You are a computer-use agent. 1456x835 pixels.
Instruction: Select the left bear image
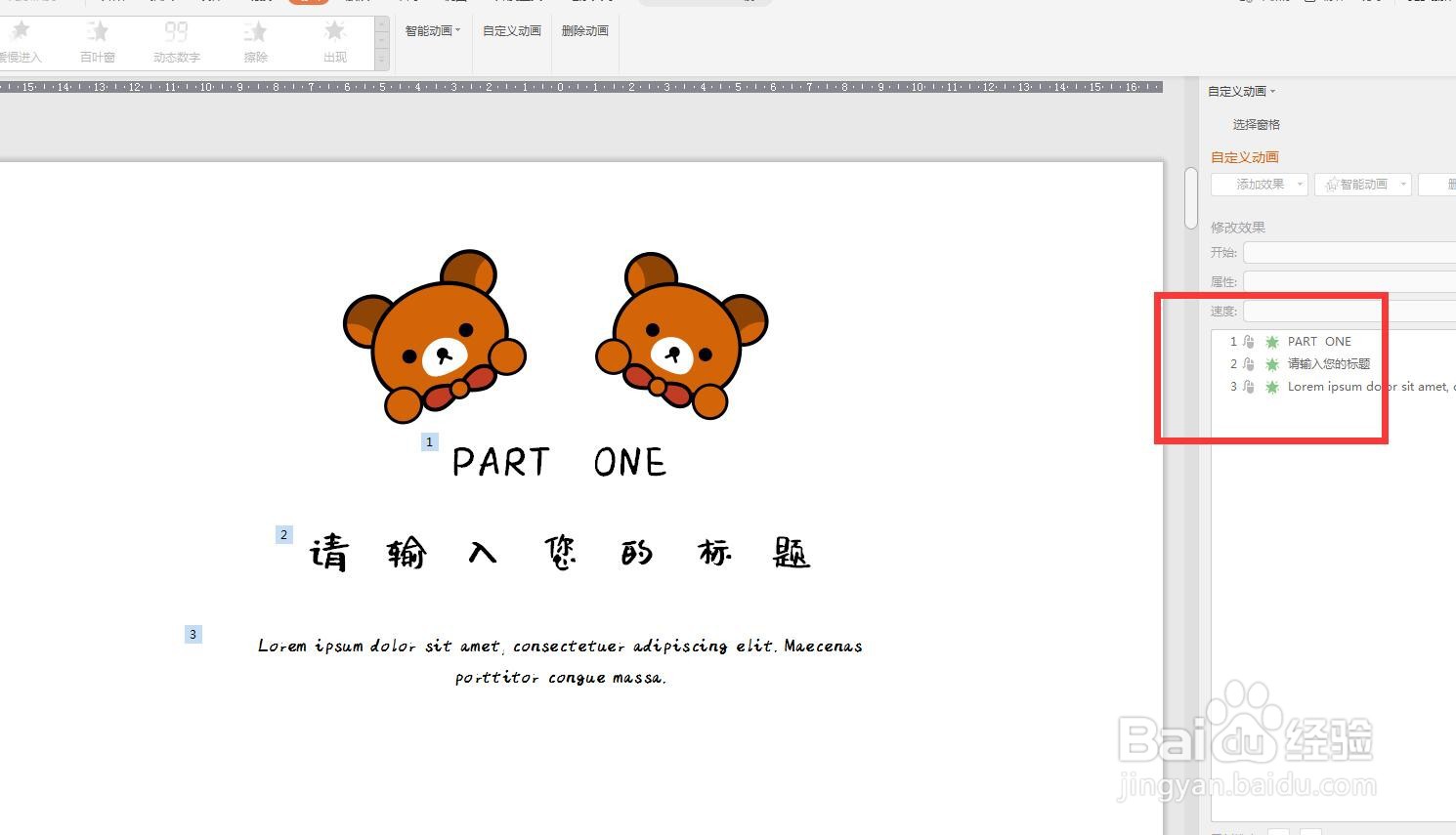[435, 336]
